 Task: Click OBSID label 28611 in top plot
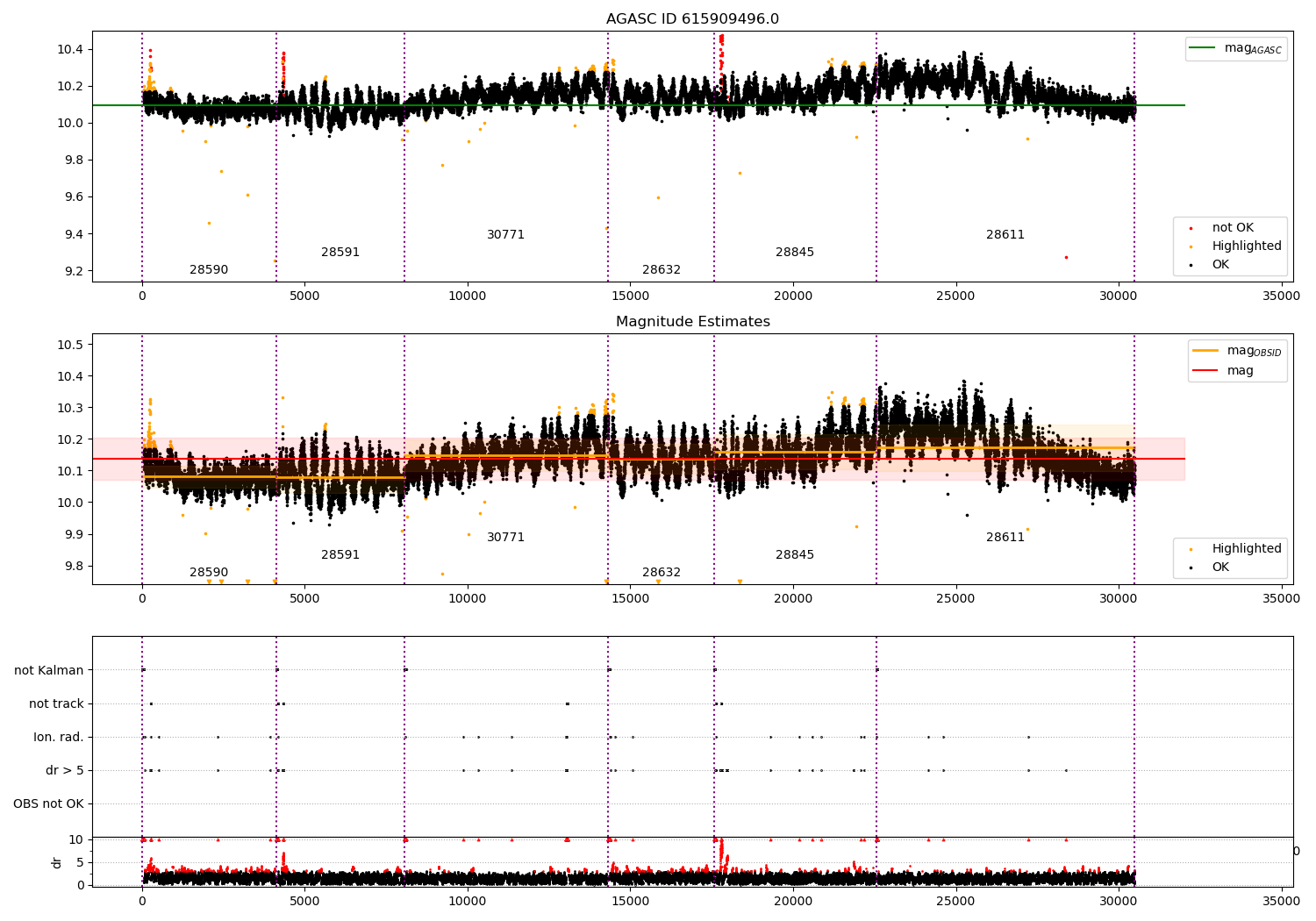1005,235
